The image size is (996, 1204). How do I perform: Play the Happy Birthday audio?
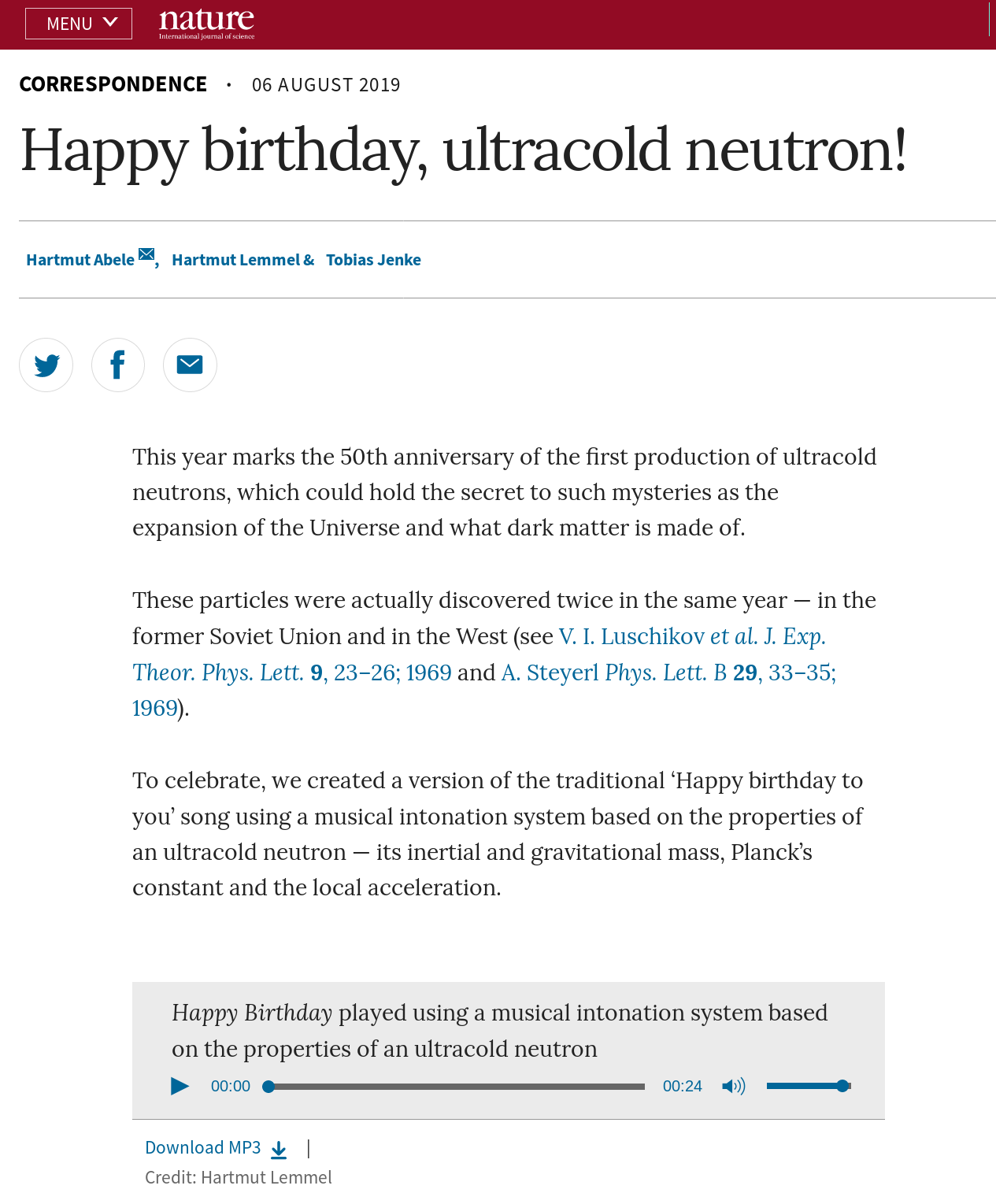click(x=180, y=1087)
